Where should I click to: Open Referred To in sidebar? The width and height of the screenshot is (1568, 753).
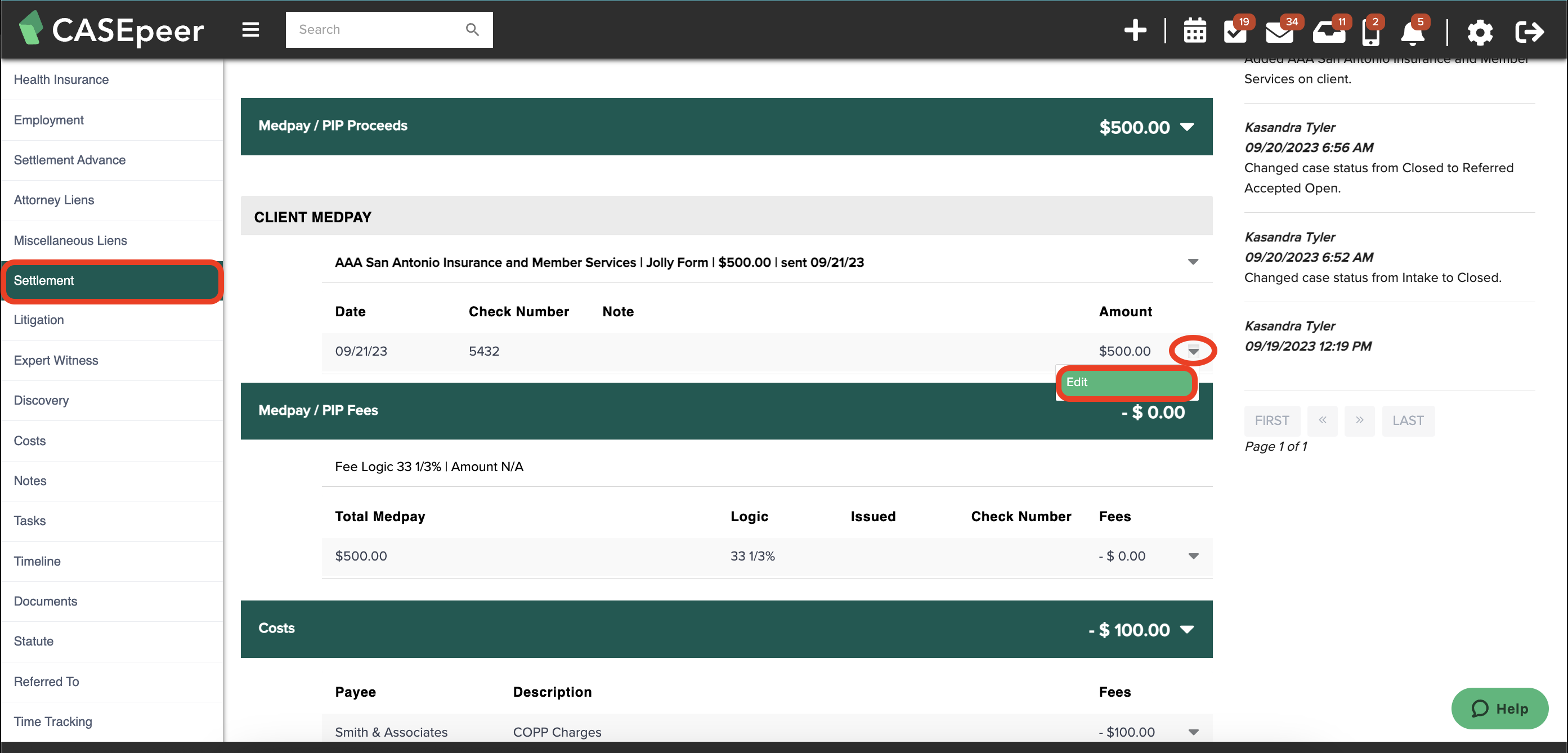112,682
